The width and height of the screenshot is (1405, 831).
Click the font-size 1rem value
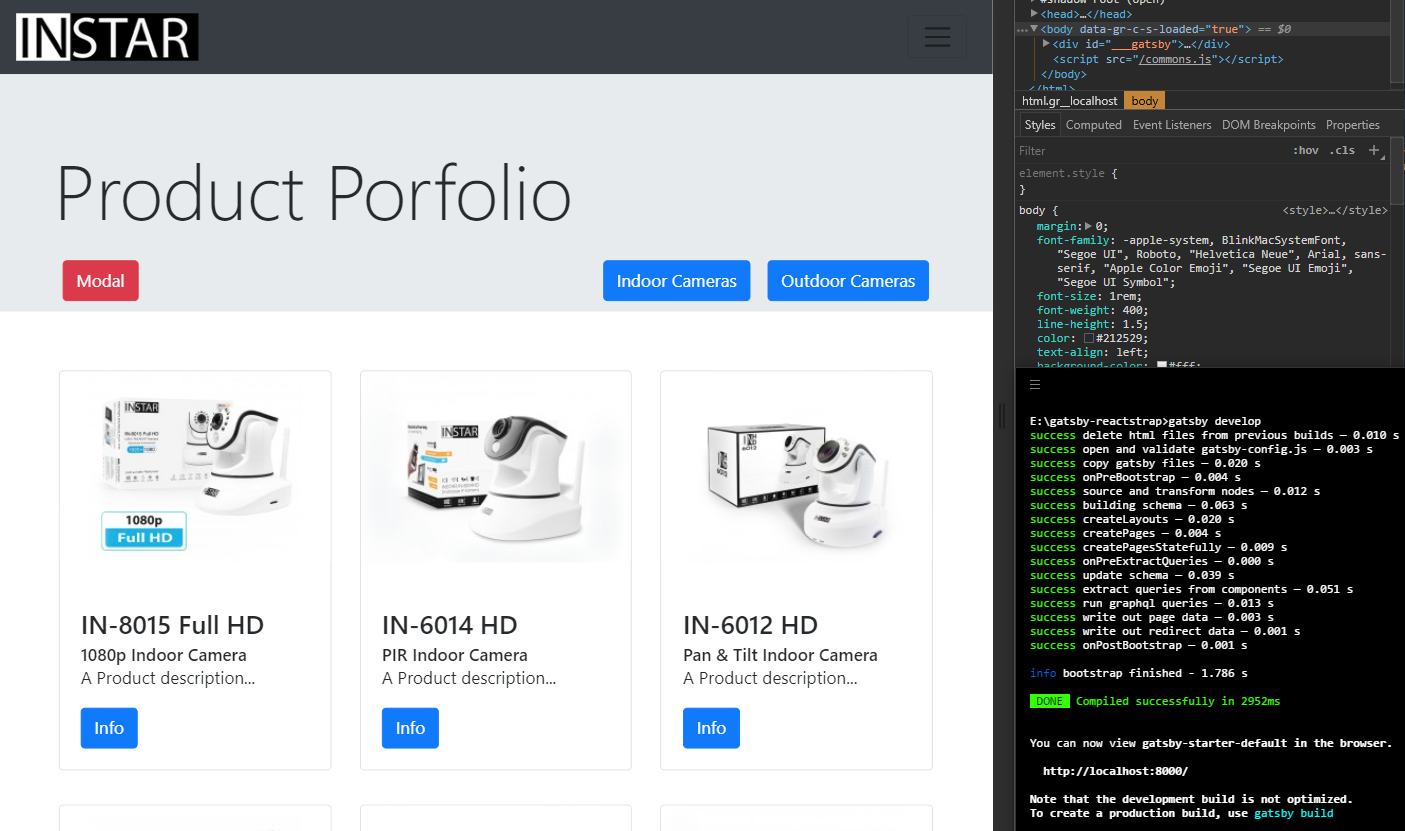[1124, 297]
